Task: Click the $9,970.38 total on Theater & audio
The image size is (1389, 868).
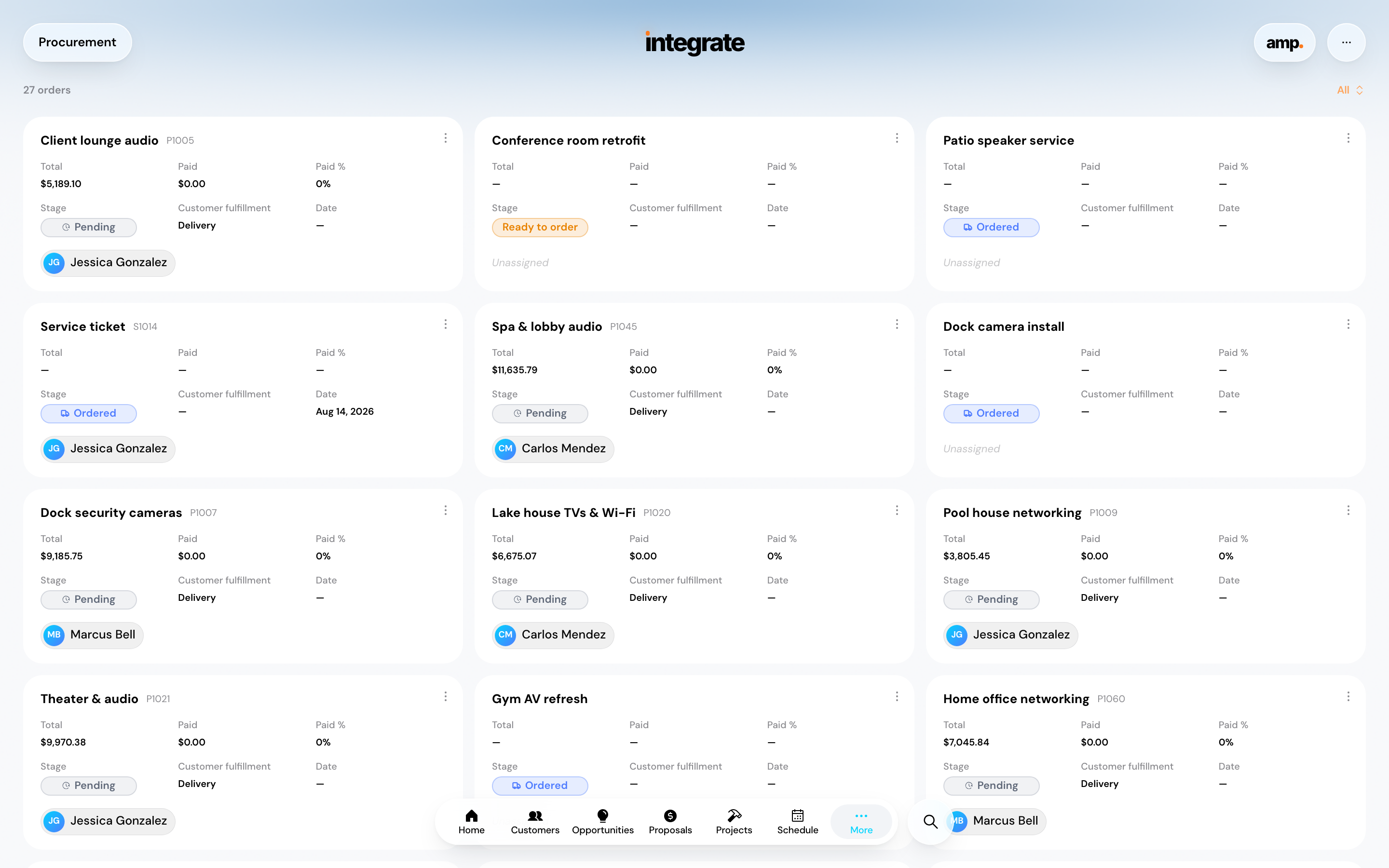Action: [x=63, y=742]
